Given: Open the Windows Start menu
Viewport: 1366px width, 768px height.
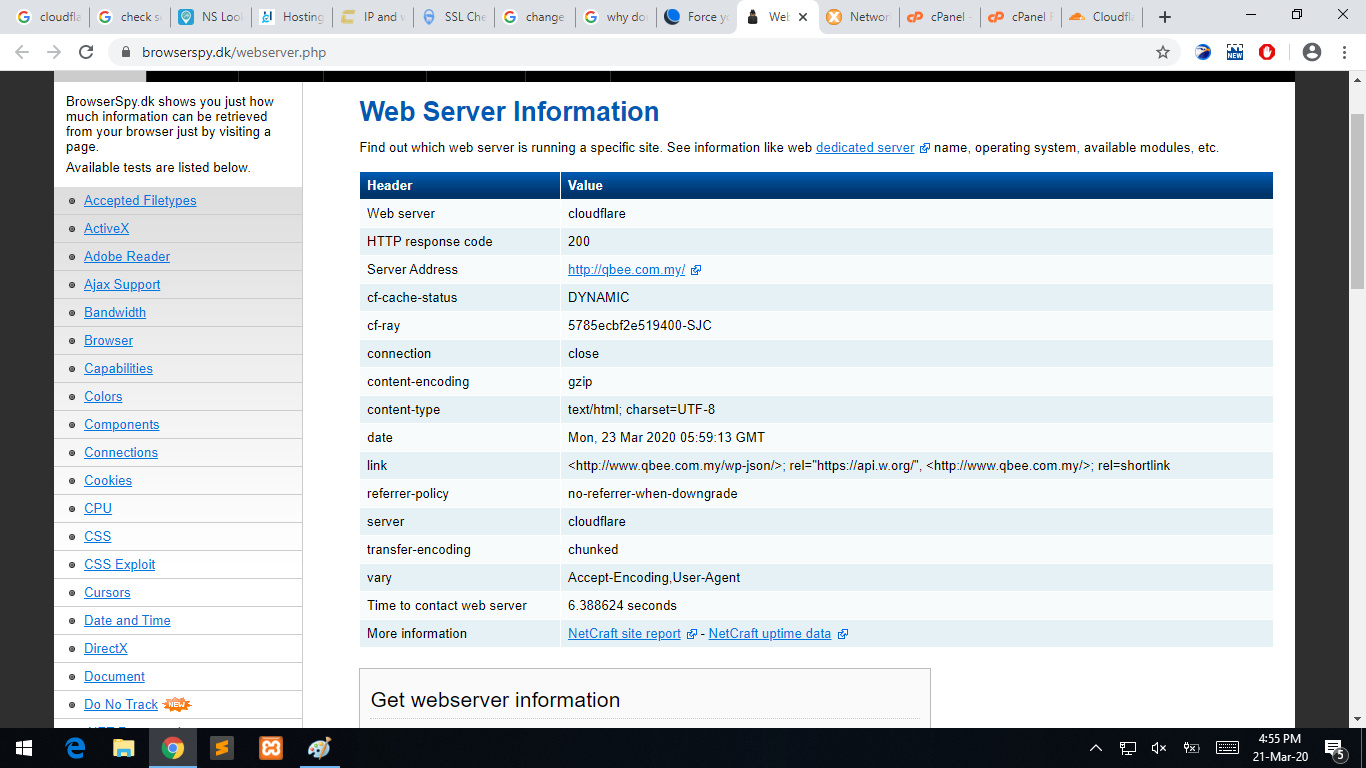Looking at the screenshot, I should tap(24, 748).
